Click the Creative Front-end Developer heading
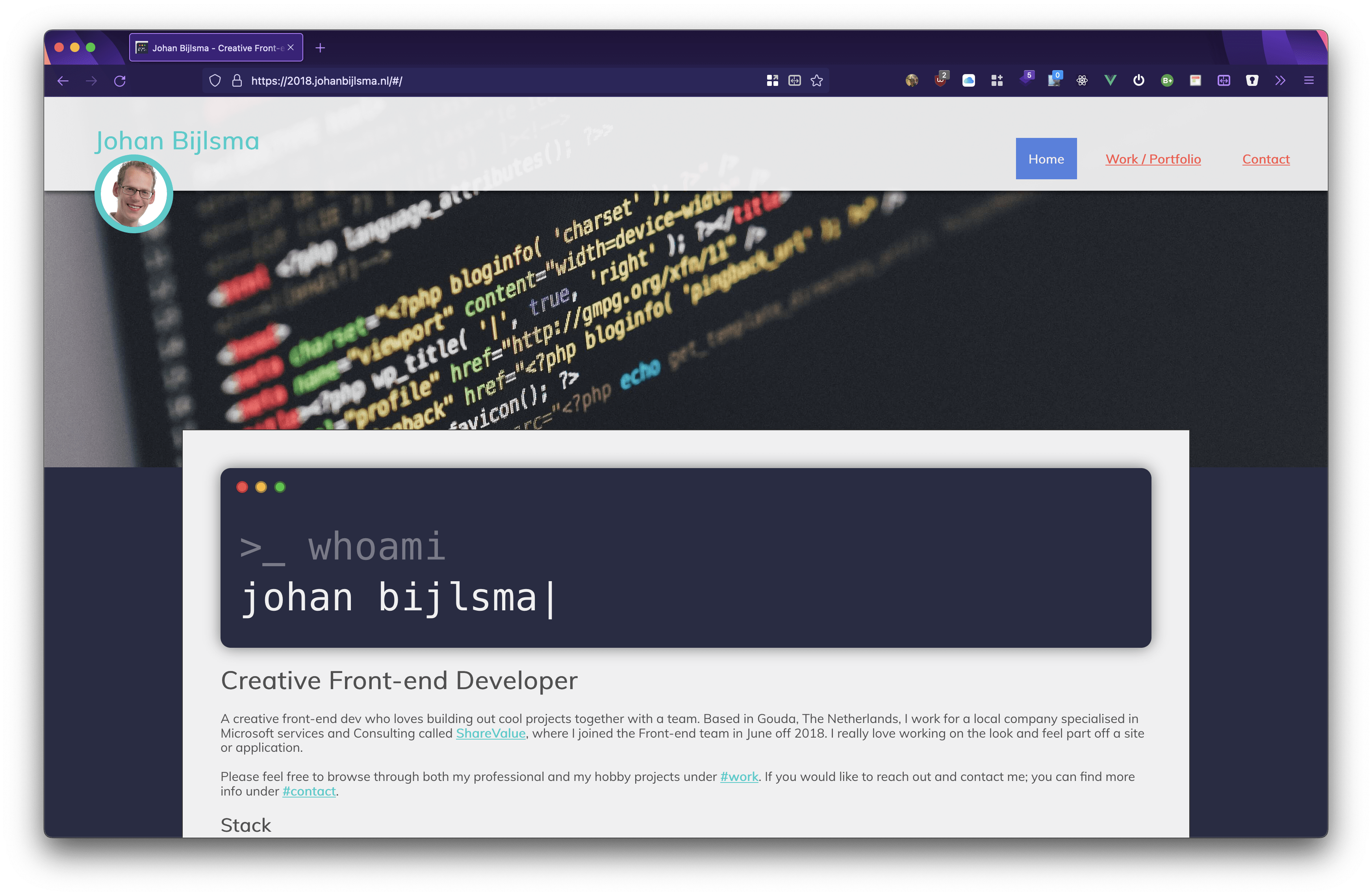 tap(399, 681)
